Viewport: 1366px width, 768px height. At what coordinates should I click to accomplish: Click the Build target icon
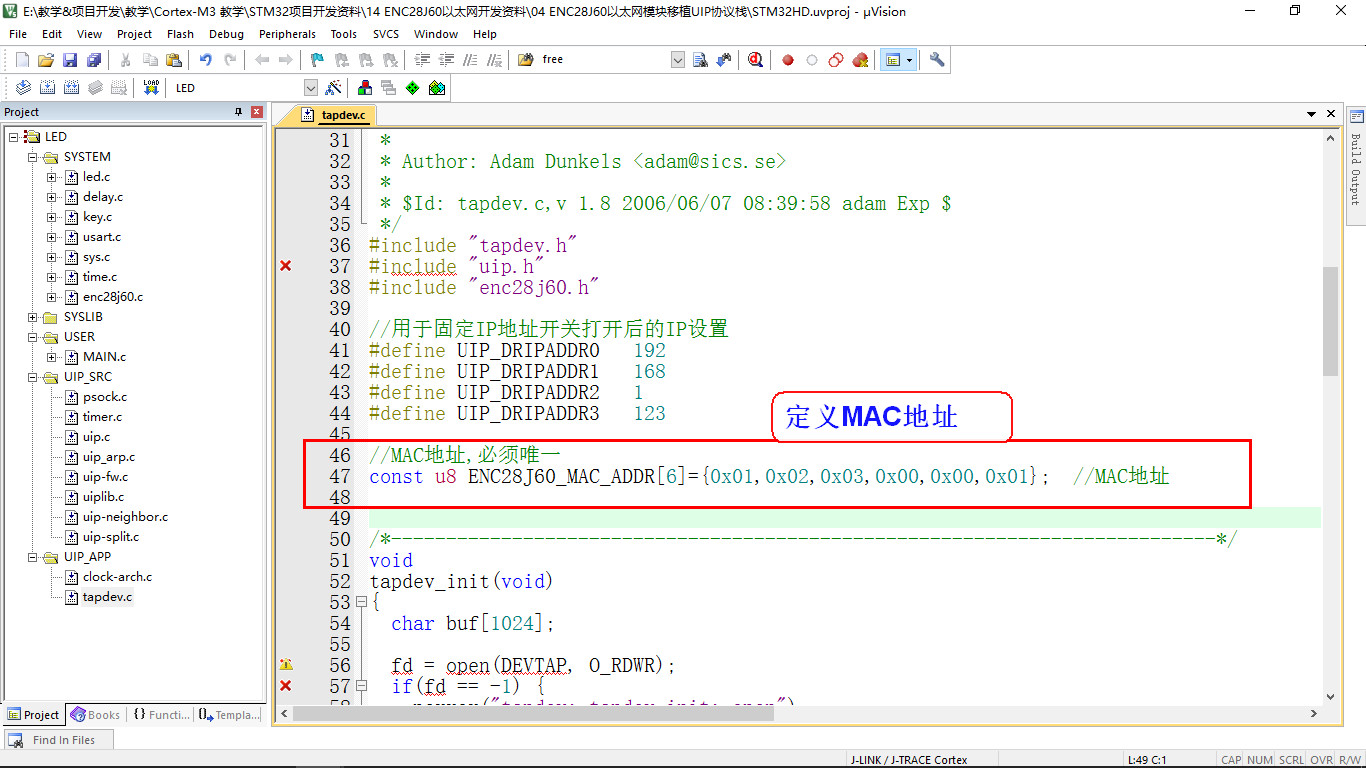point(47,88)
